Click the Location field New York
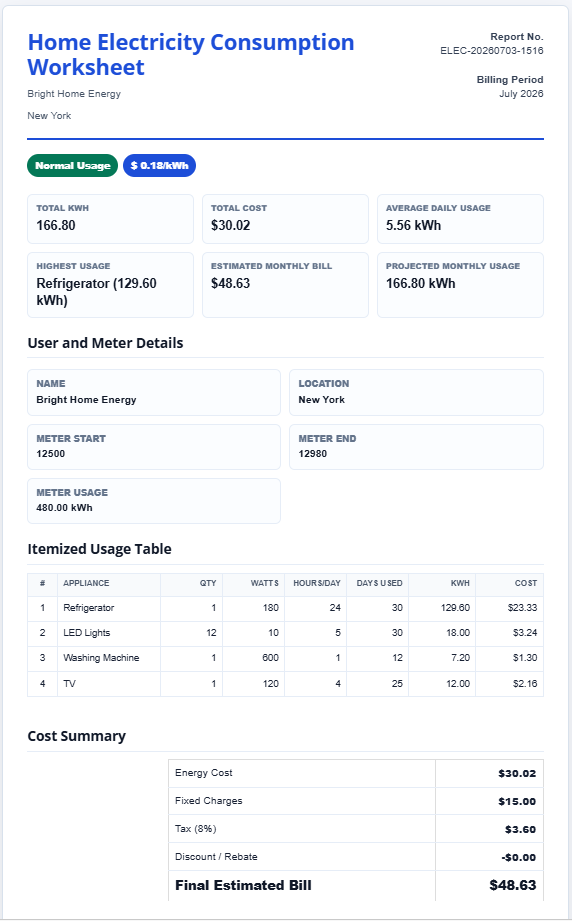572x923 pixels. (x=416, y=392)
